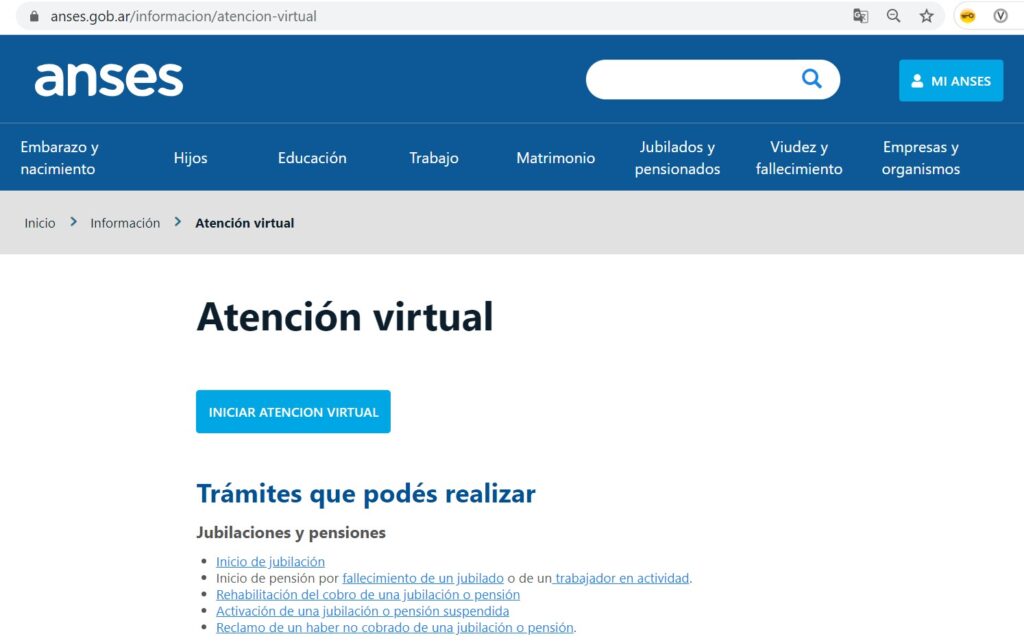Click the anses.gob.ar URL in address bar

point(184,16)
